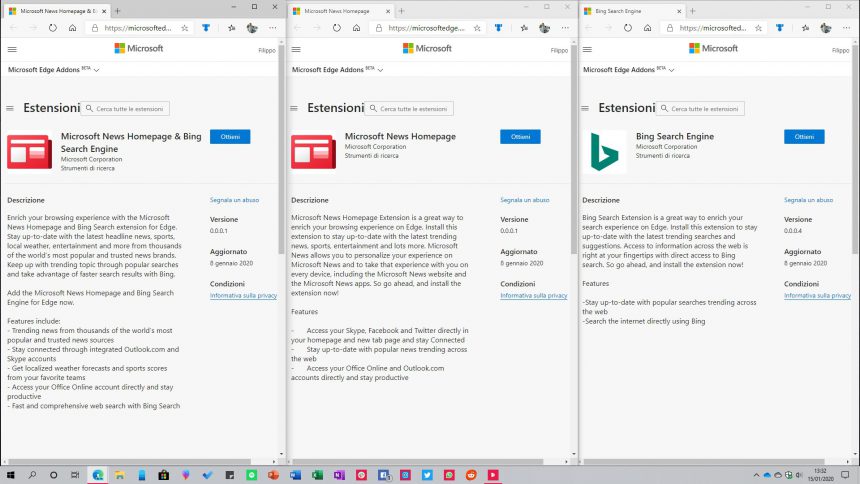
Task: Open Estensioni side menu in left window
Action: [10, 109]
